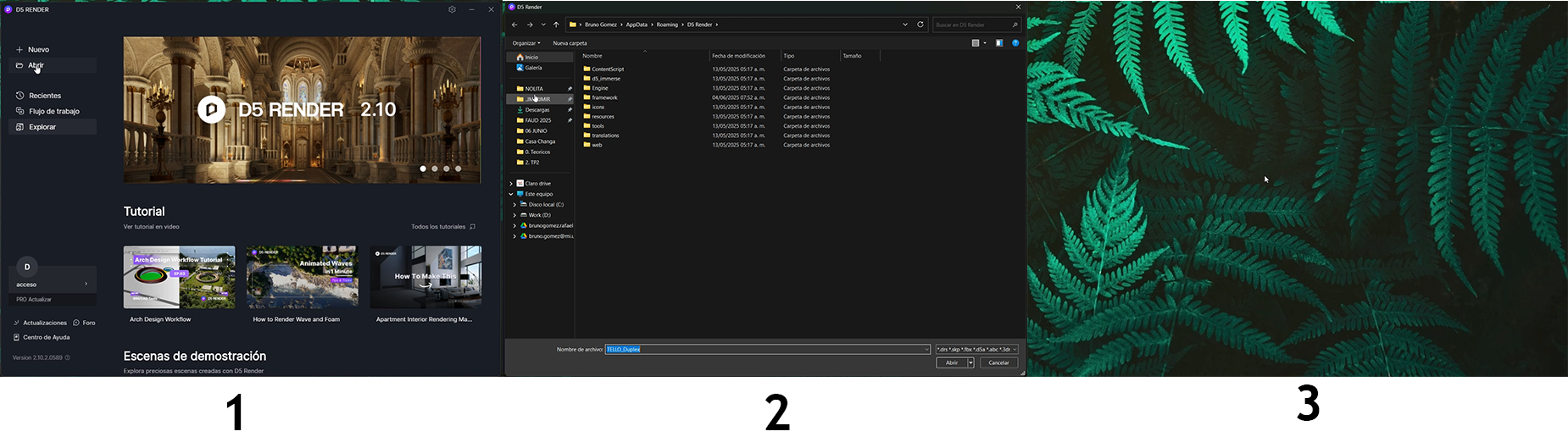1568x448 pixels.
Task: Toggle the preview pane icon
Action: point(999,43)
